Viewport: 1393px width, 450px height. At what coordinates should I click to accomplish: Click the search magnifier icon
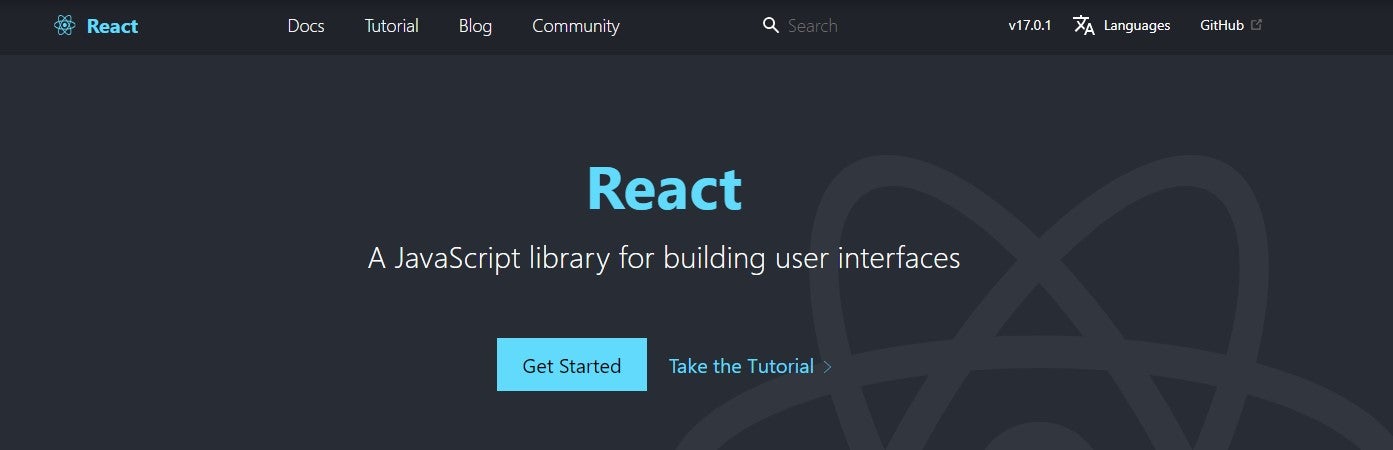(x=770, y=25)
